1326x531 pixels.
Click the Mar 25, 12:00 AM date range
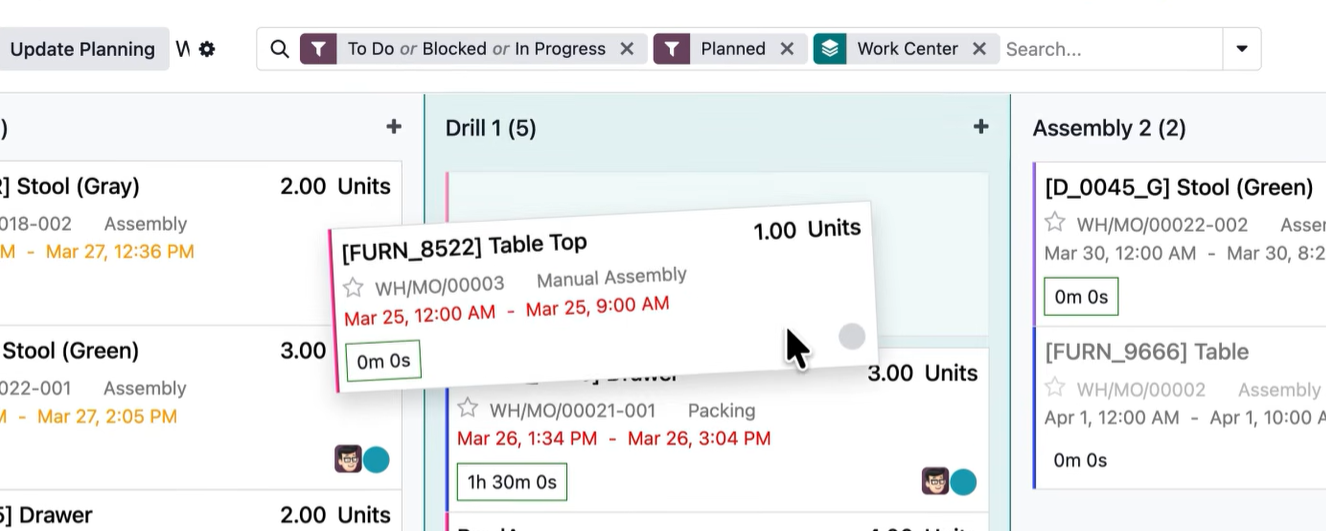[x=507, y=310]
